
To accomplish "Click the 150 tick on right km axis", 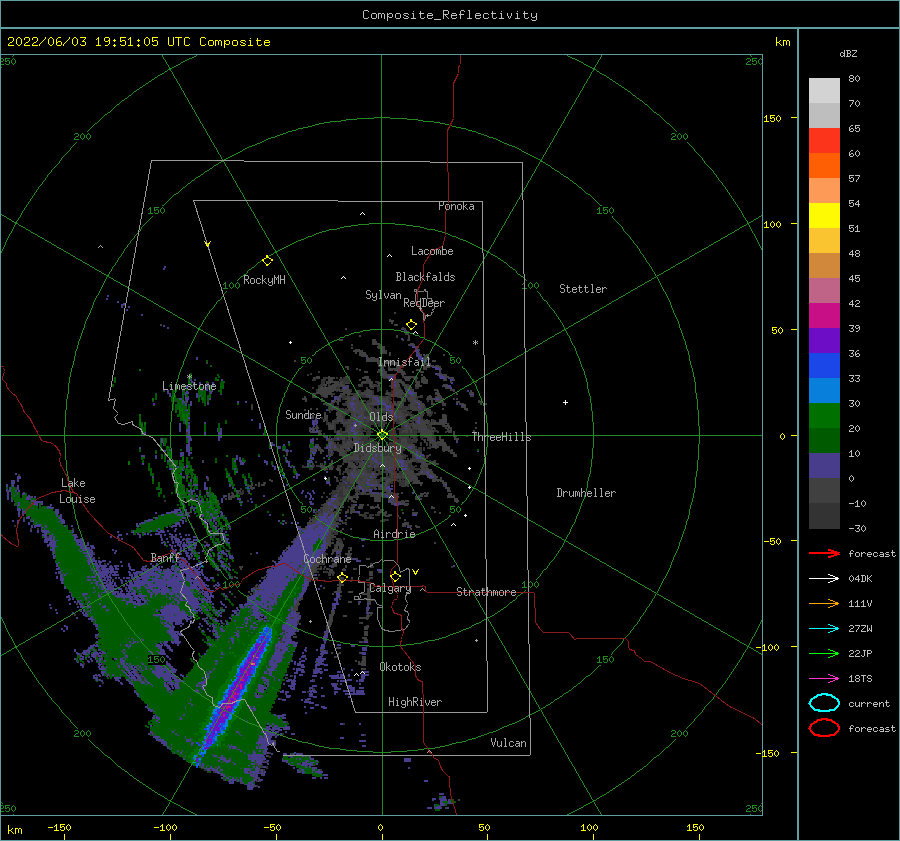I will 772,118.
